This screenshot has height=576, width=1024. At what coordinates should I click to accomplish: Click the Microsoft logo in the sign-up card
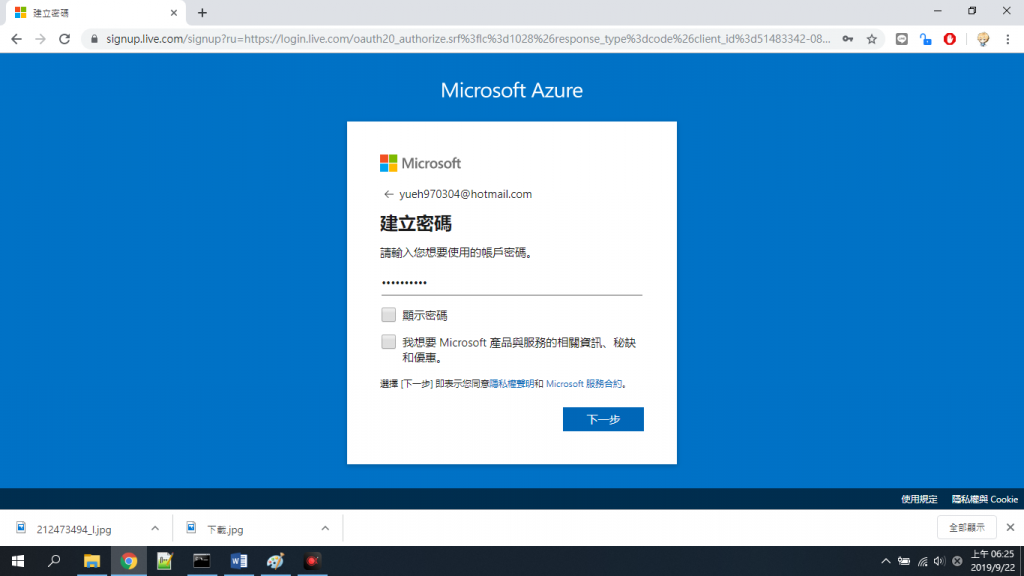pyautogui.click(x=421, y=163)
